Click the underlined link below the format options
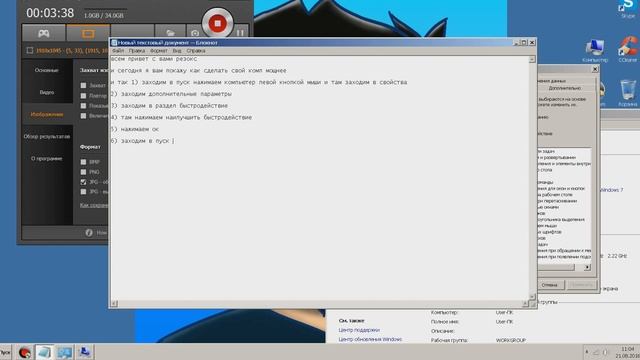640x360 pixels. [94, 205]
